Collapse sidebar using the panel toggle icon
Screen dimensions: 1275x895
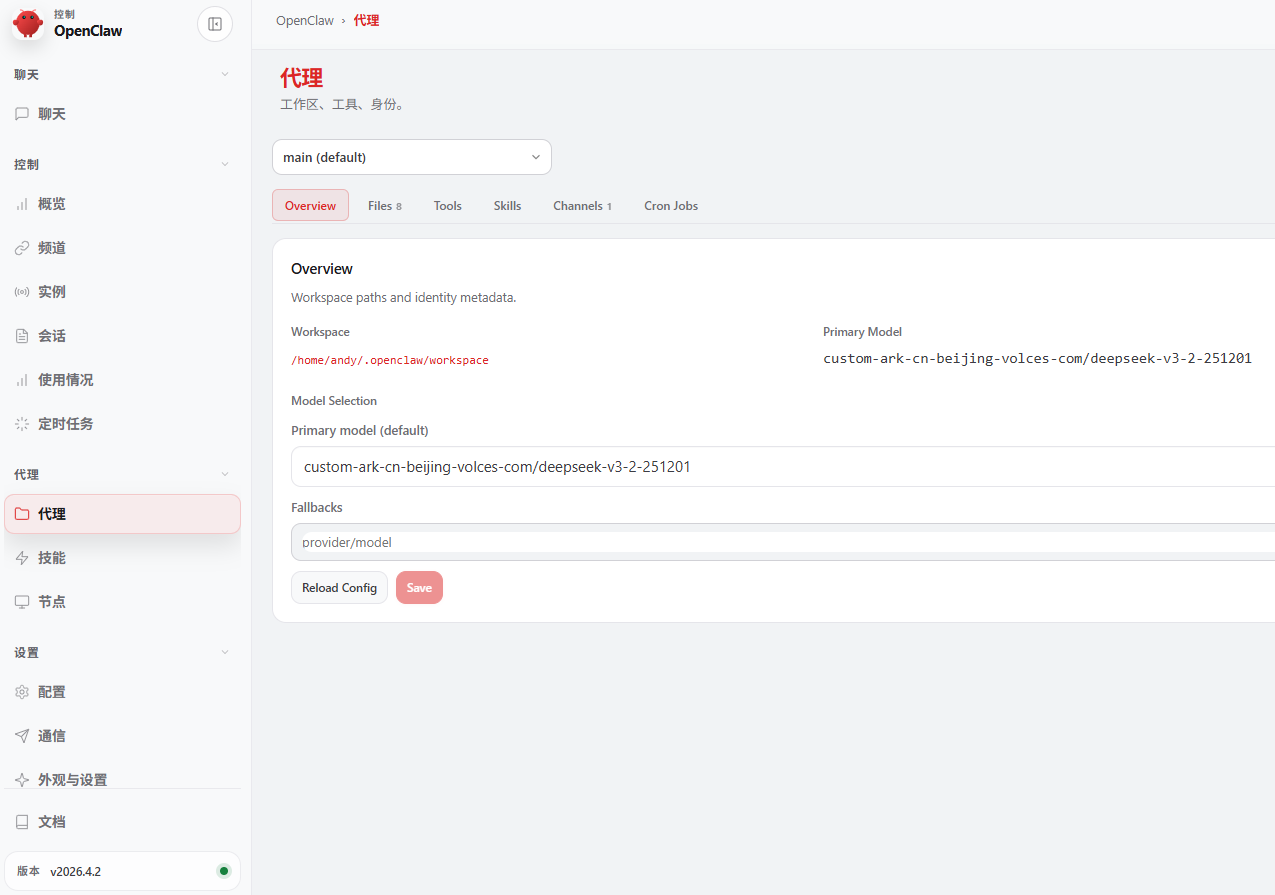(x=215, y=24)
